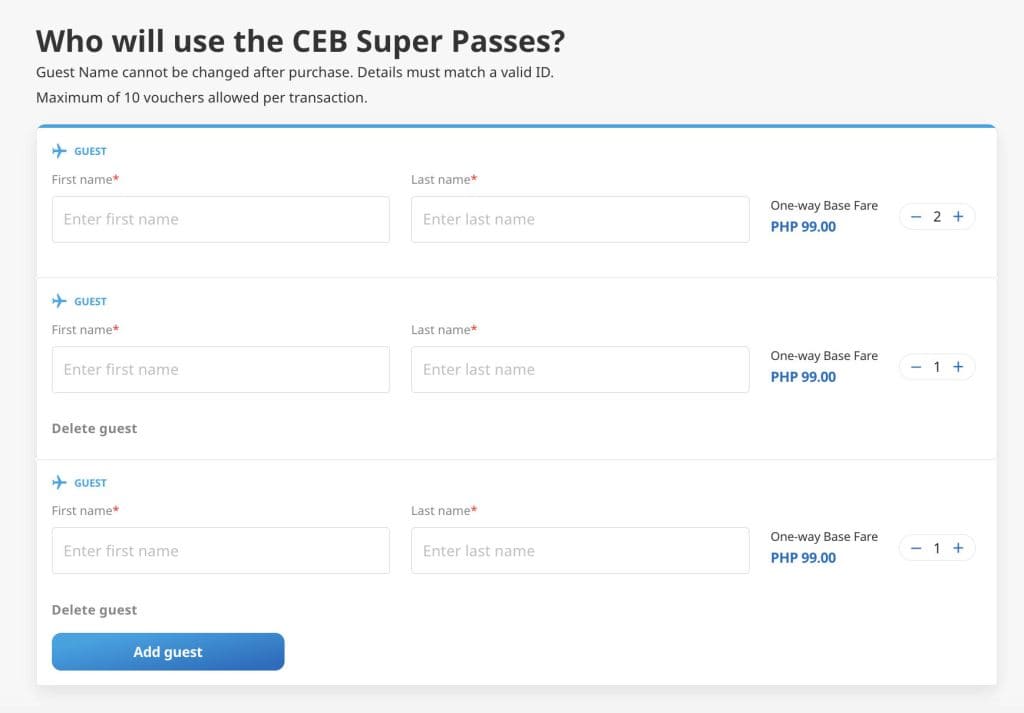Click the airplane icon of the first guest

click(x=60, y=151)
